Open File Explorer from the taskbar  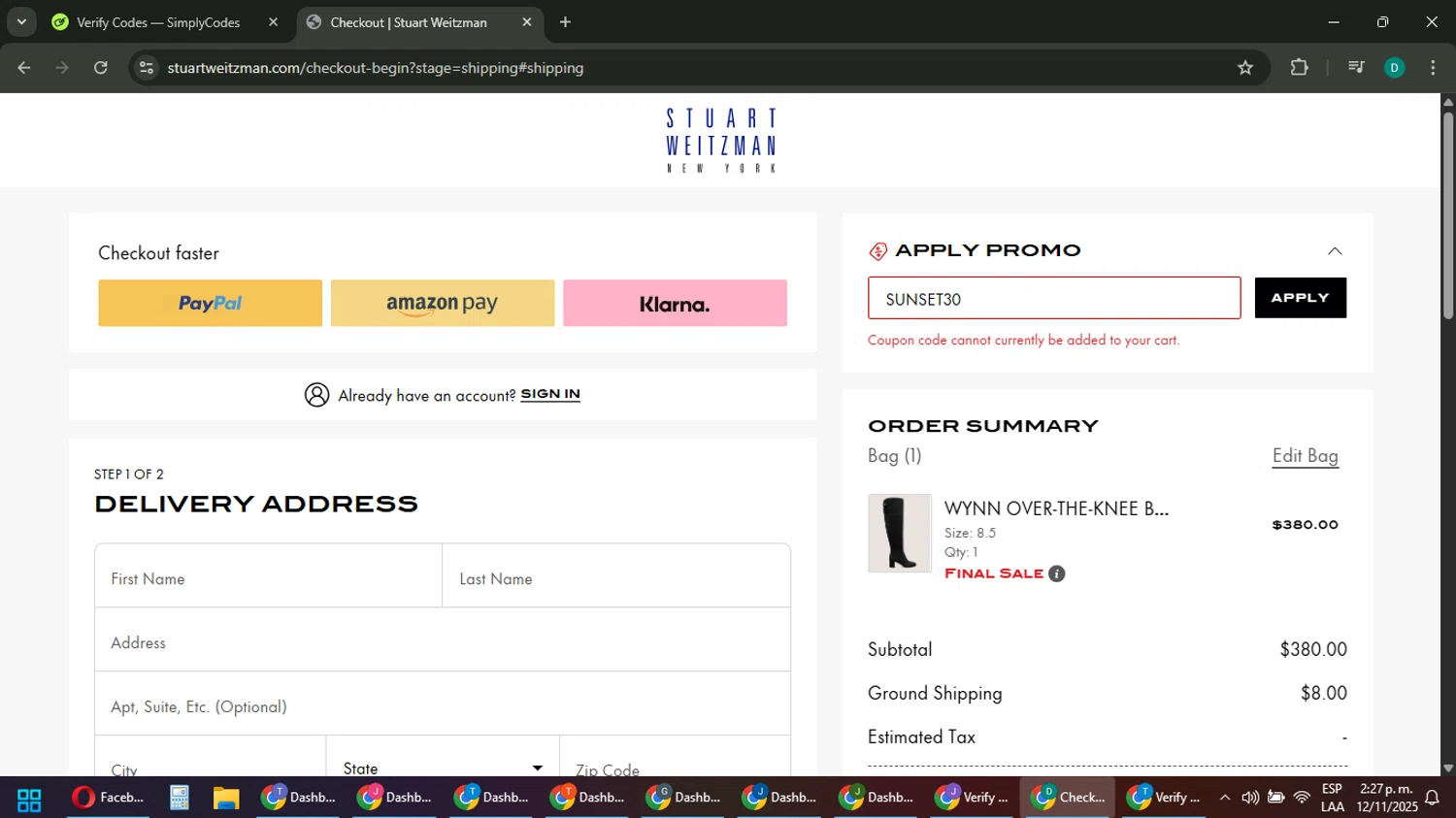point(226,798)
